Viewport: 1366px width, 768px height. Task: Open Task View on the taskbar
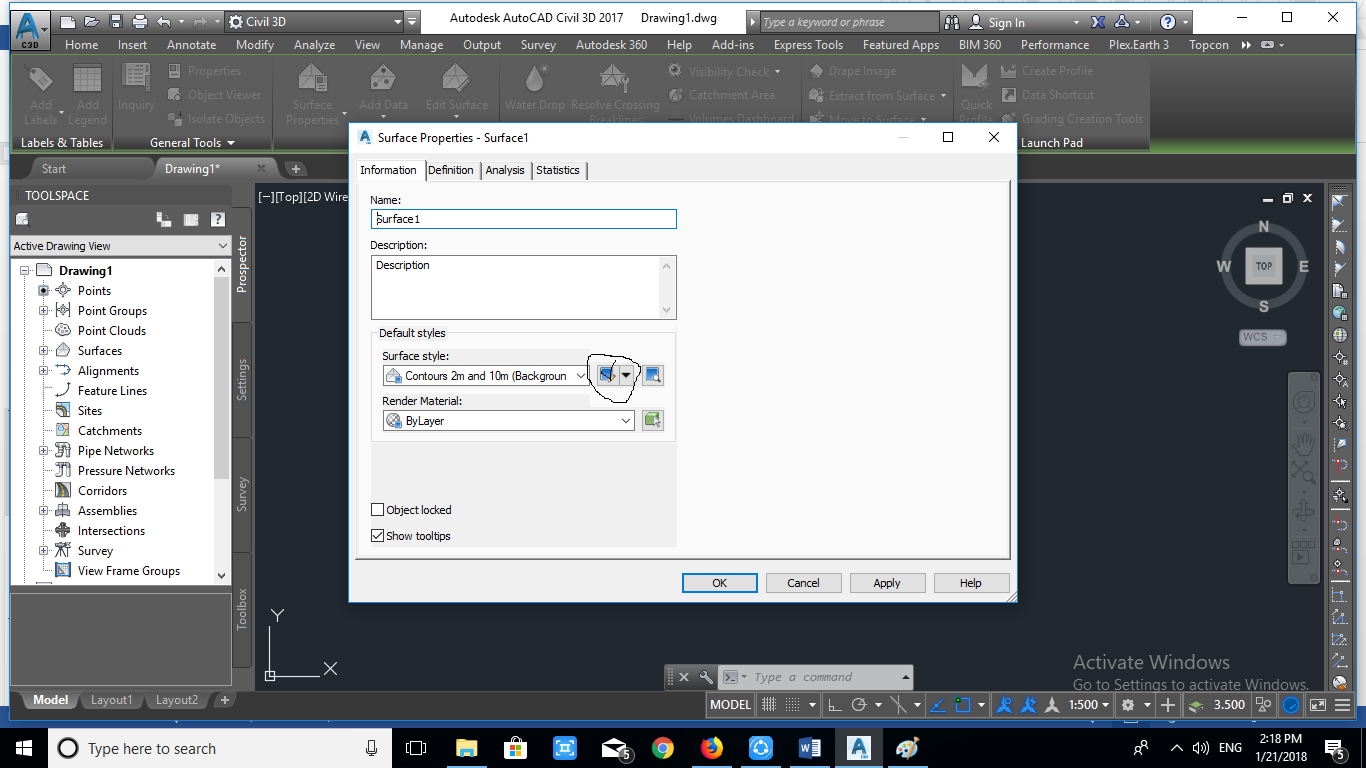[x=416, y=748]
